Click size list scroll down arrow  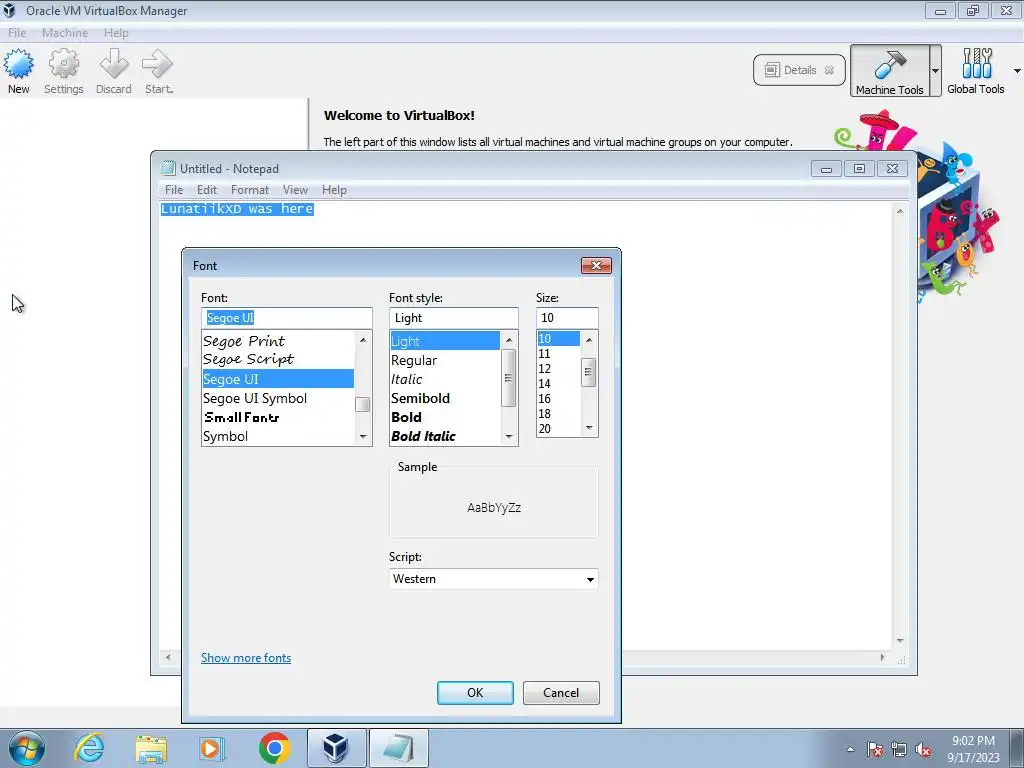(x=589, y=428)
